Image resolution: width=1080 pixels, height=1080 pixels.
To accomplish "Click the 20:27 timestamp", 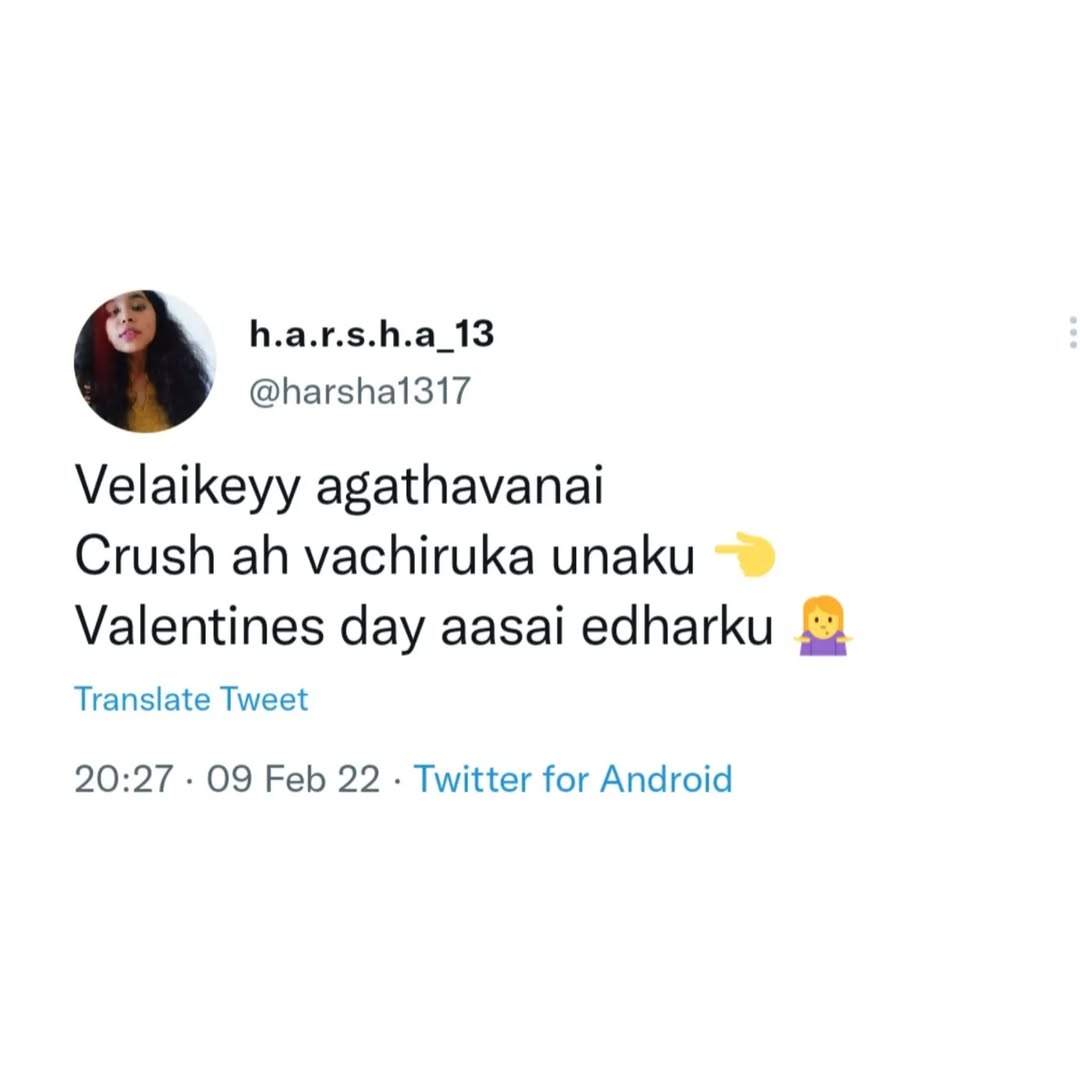I will 124,779.
